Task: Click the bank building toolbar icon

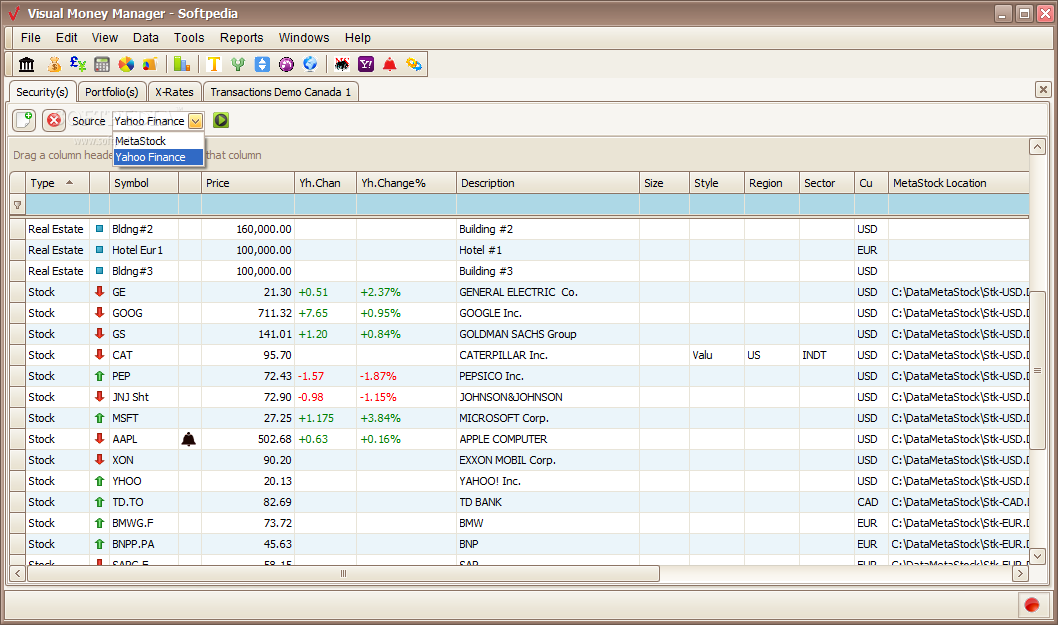Action: point(26,64)
